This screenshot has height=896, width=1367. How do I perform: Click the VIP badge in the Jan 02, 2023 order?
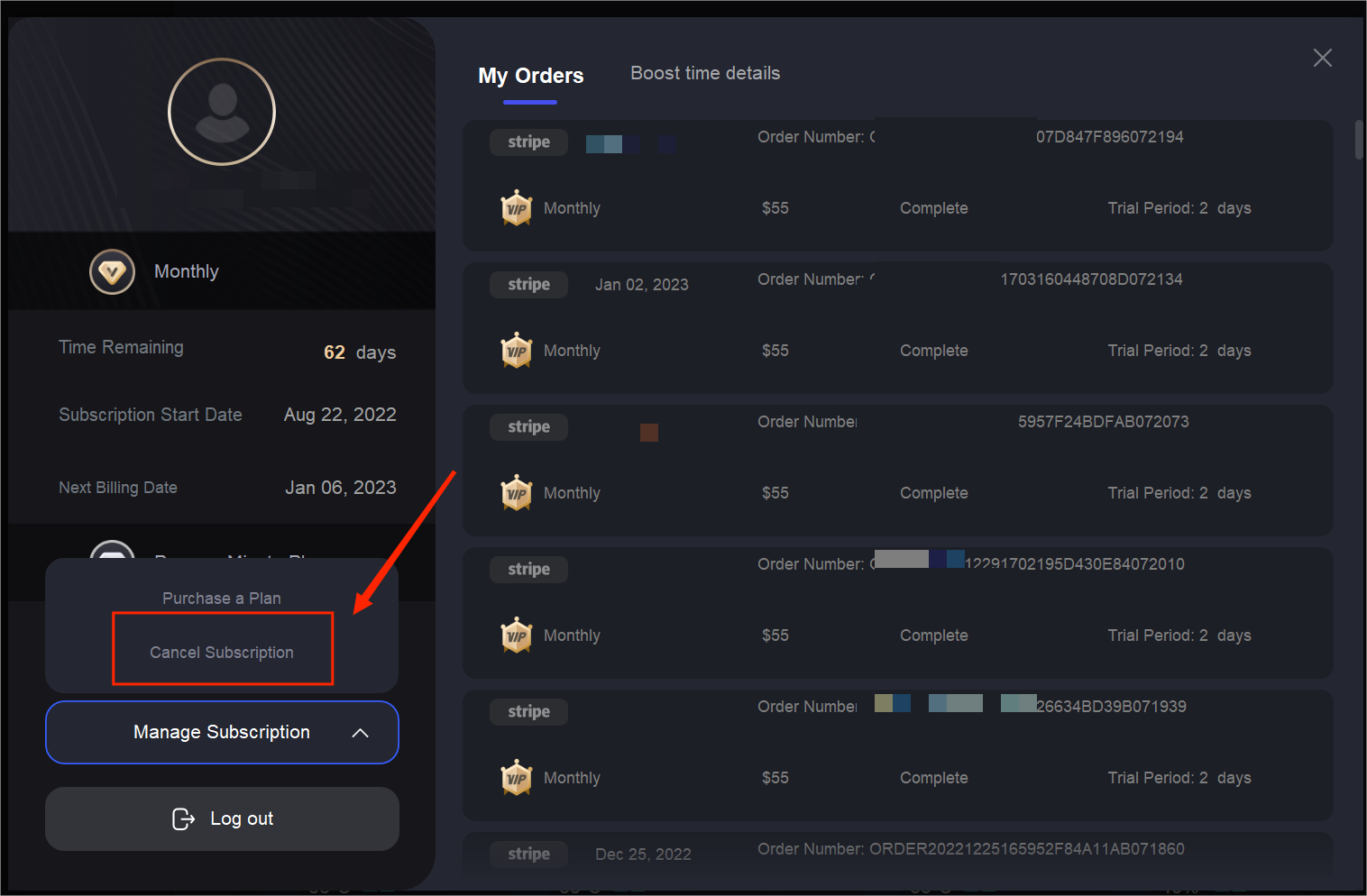(517, 351)
